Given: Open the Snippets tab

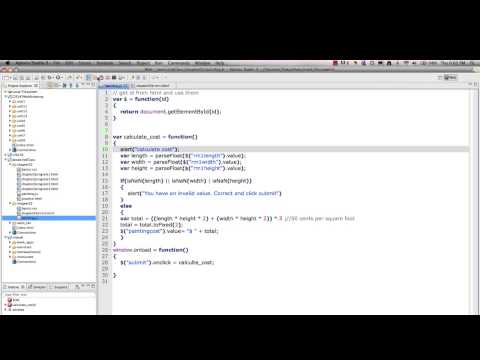Looking at the screenshot, I should coord(59,287).
